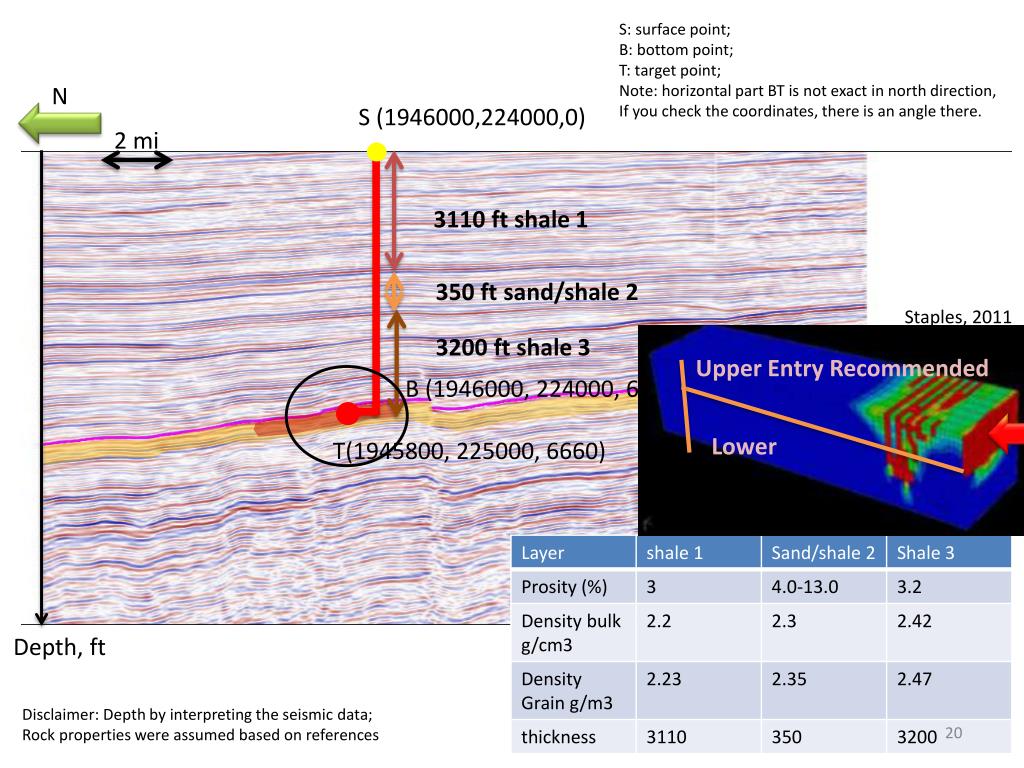Image resolution: width=1024 pixels, height=768 pixels.
Task: Click the note about horizontal part BT
Action: (x=807, y=101)
